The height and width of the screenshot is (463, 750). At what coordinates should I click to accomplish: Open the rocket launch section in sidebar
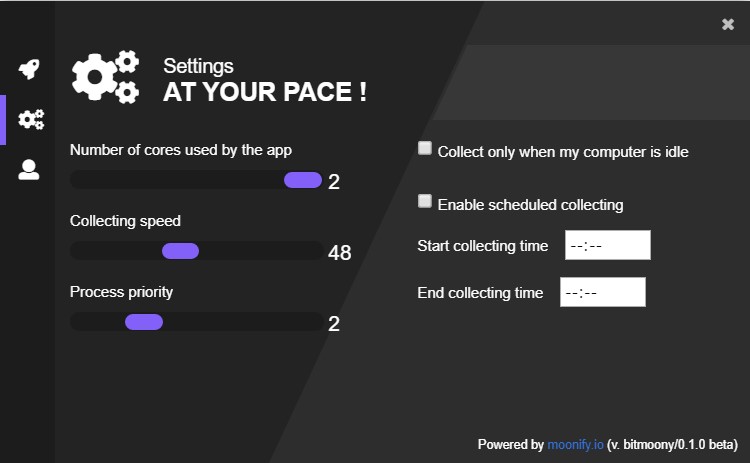pos(29,69)
